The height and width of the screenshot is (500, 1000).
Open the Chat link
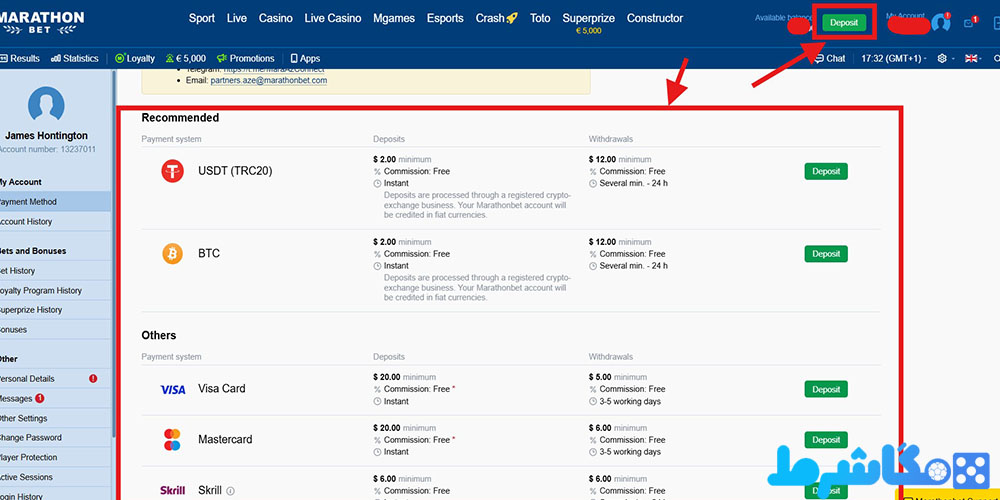pos(830,58)
